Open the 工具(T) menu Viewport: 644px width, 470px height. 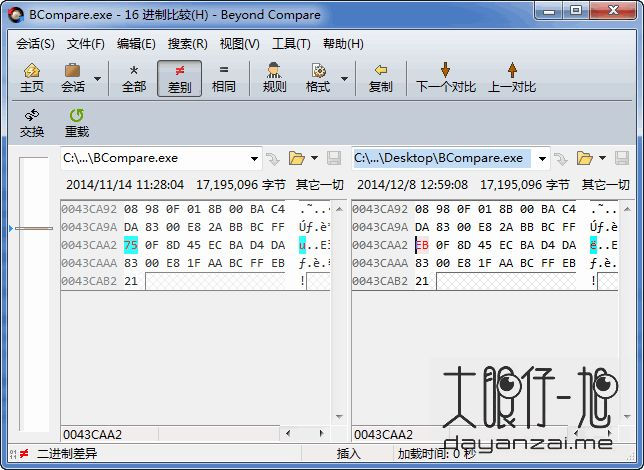(x=291, y=44)
